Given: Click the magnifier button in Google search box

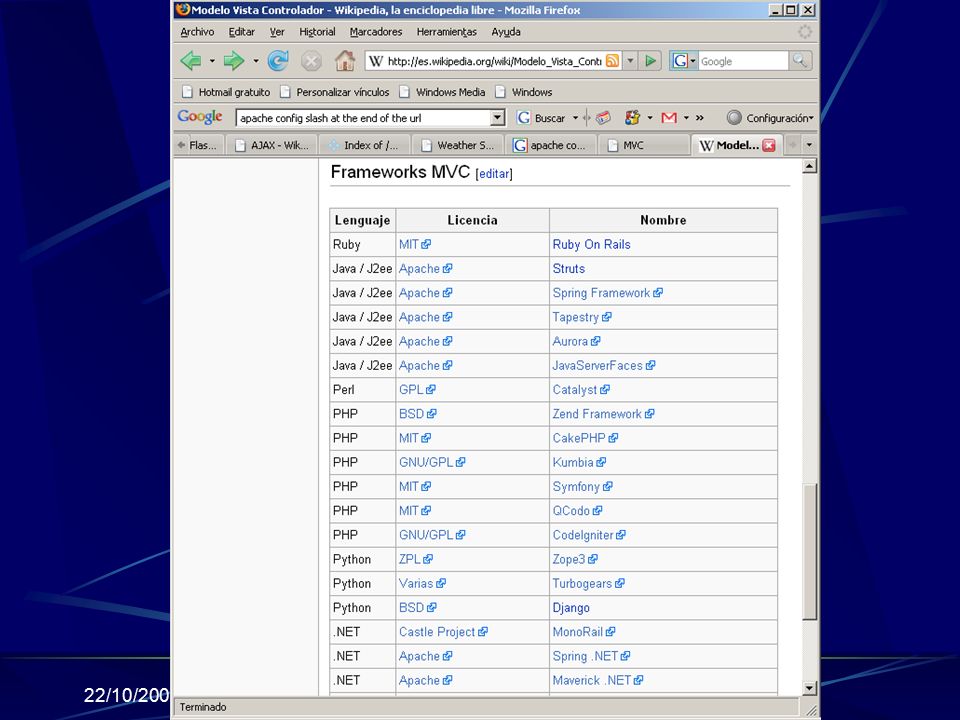Looking at the screenshot, I should (x=799, y=61).
